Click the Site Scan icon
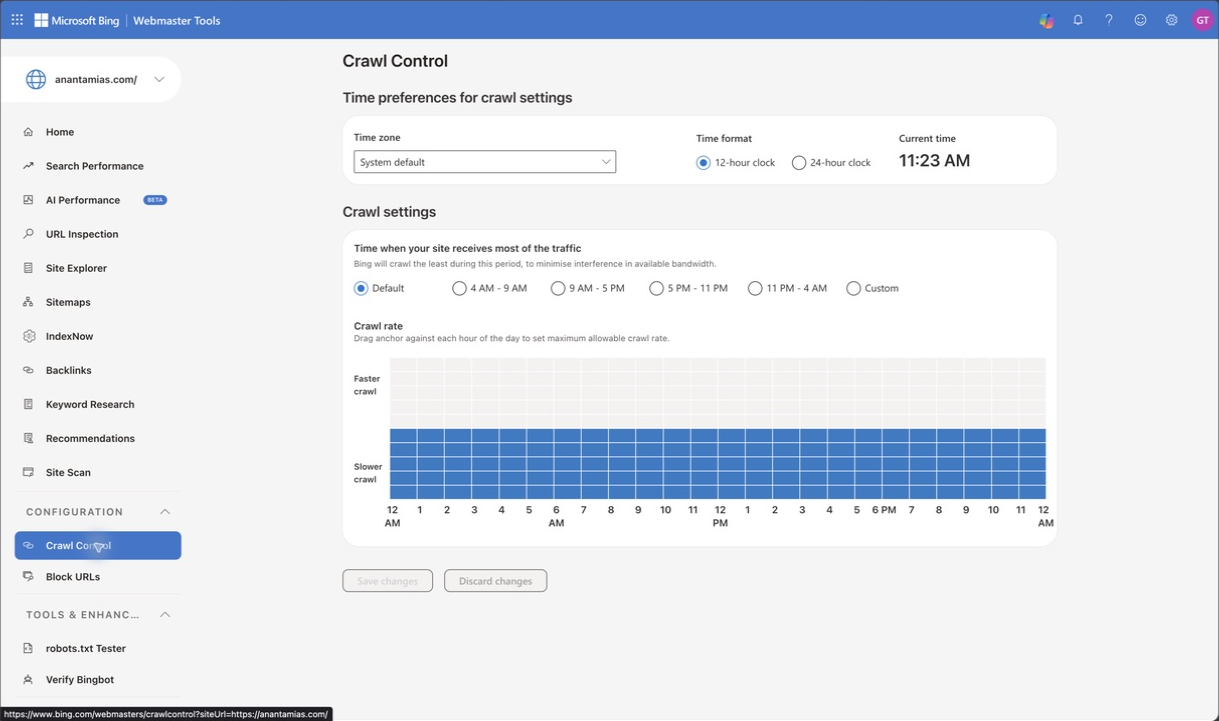 click(28, 472)
